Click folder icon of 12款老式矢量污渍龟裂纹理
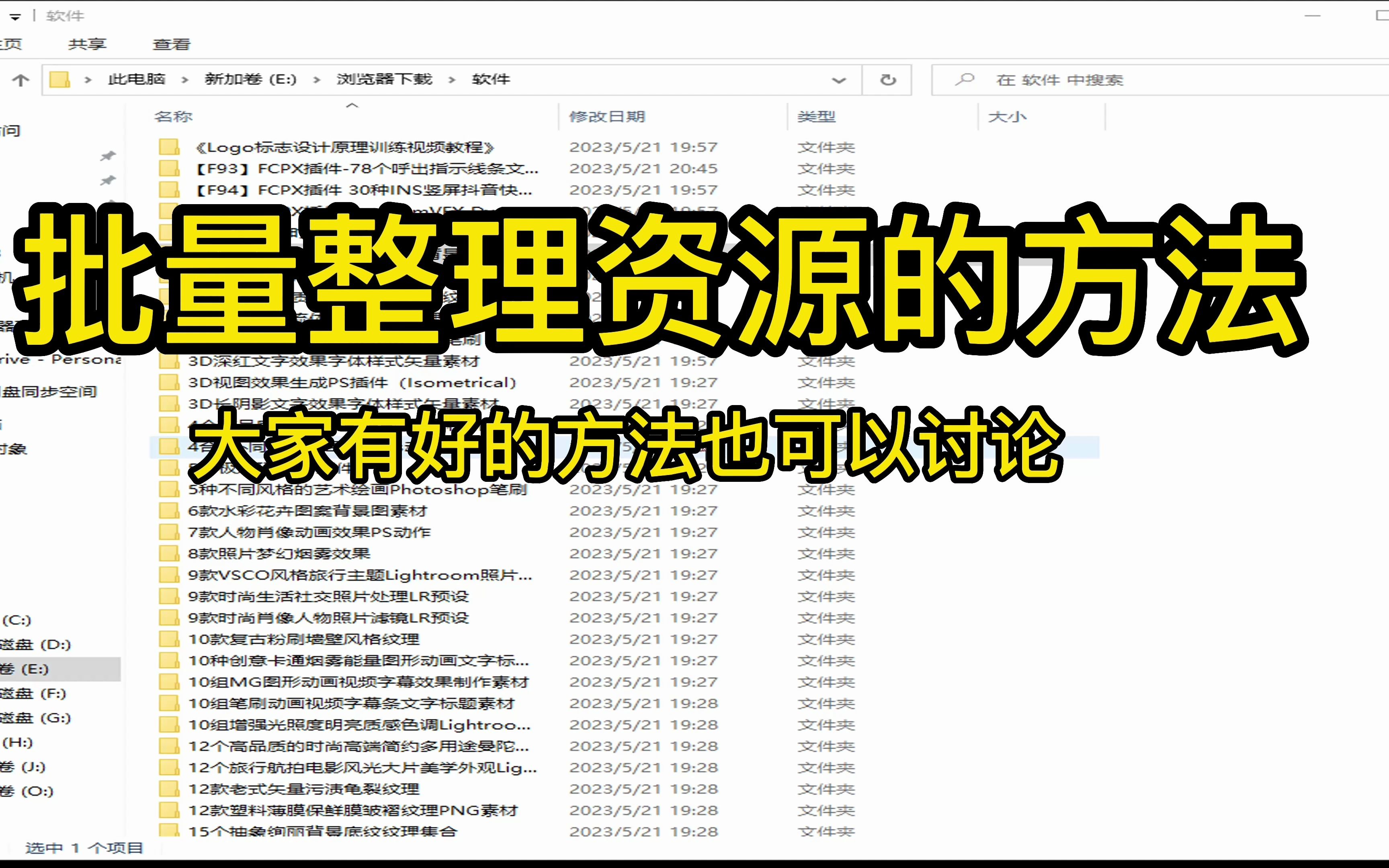Screen dimensions: 1389x868 coord(169,789)
